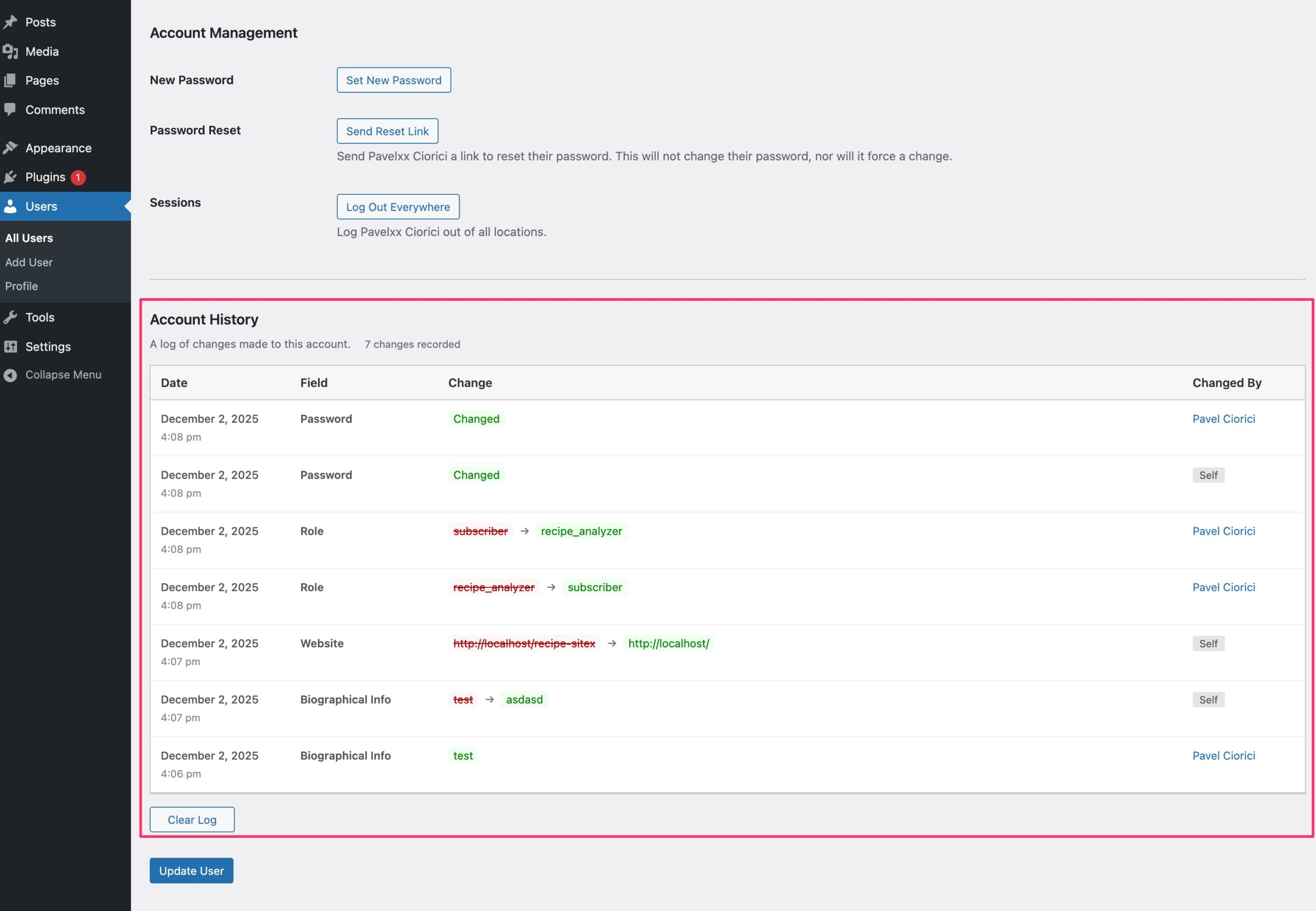Click the Media library icon

click(10, 51)
